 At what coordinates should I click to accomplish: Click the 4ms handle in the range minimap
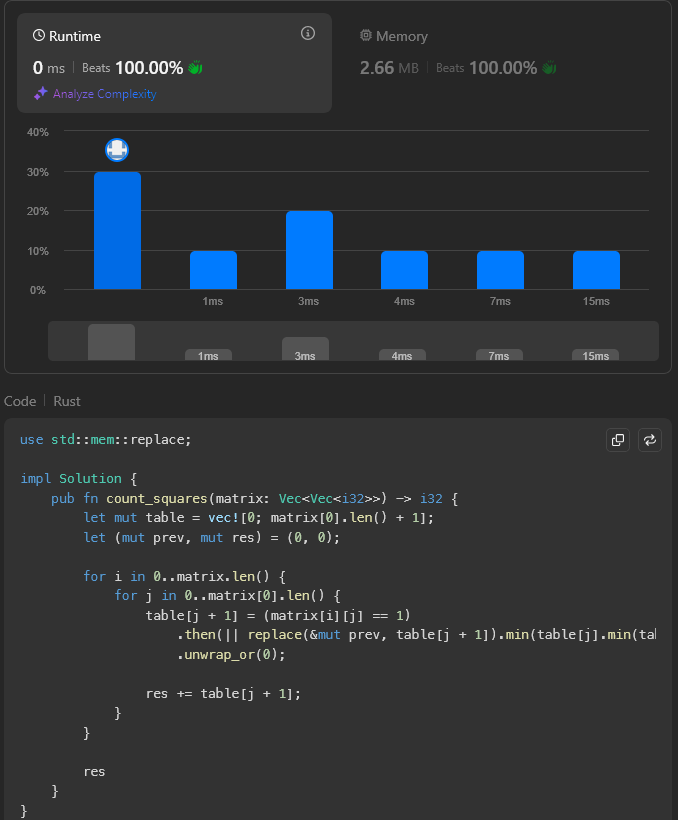(402, 355)
